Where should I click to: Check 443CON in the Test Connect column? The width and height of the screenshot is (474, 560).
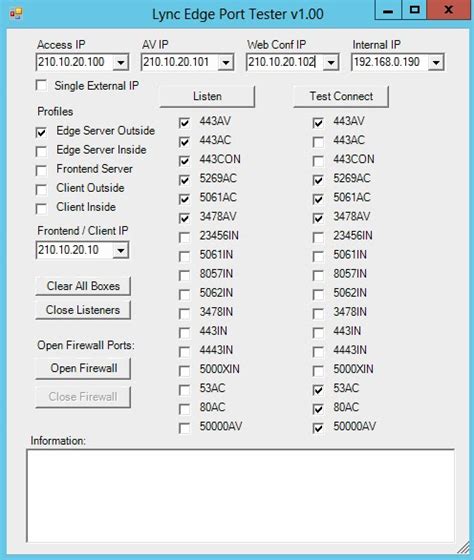[318, 161]
